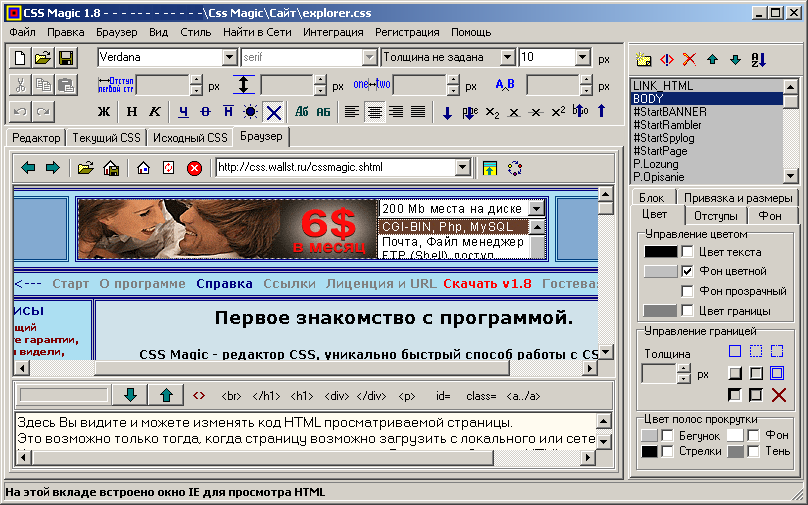
Task: Apply underline with the Ч button
Action: 183,111
